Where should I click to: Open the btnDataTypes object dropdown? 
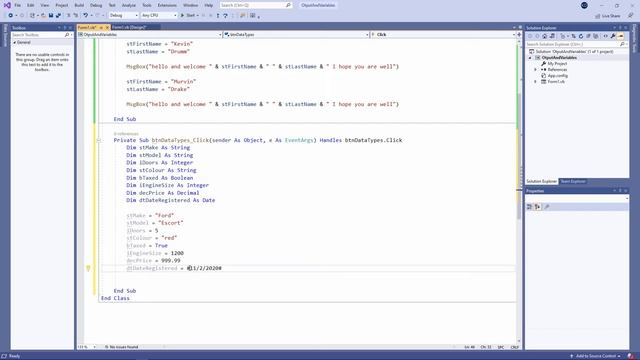click(296, 35)
